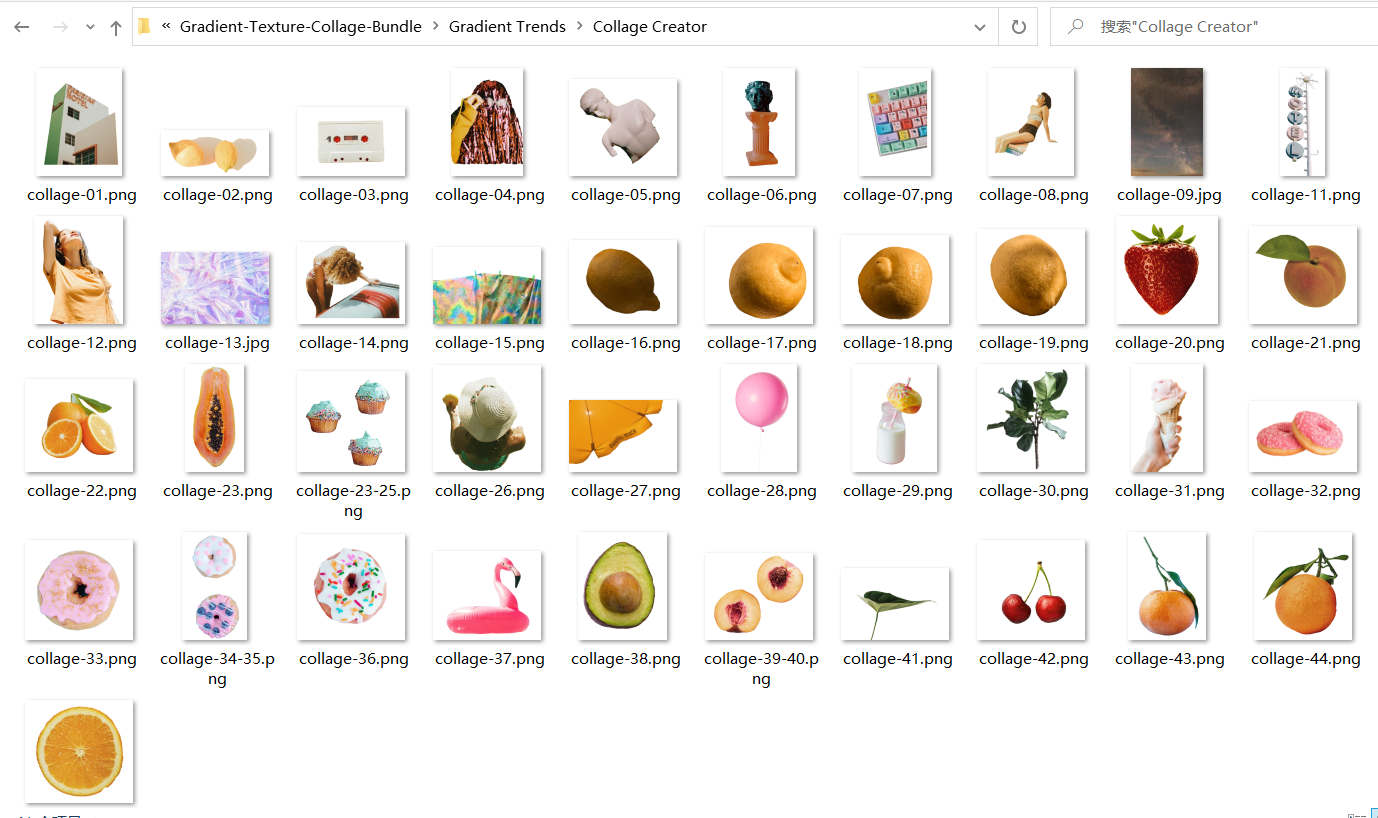The height and width of the screenshot is (818, 1378).
Task: Click the search Collage Creator field
Action: pos(1215,27)
